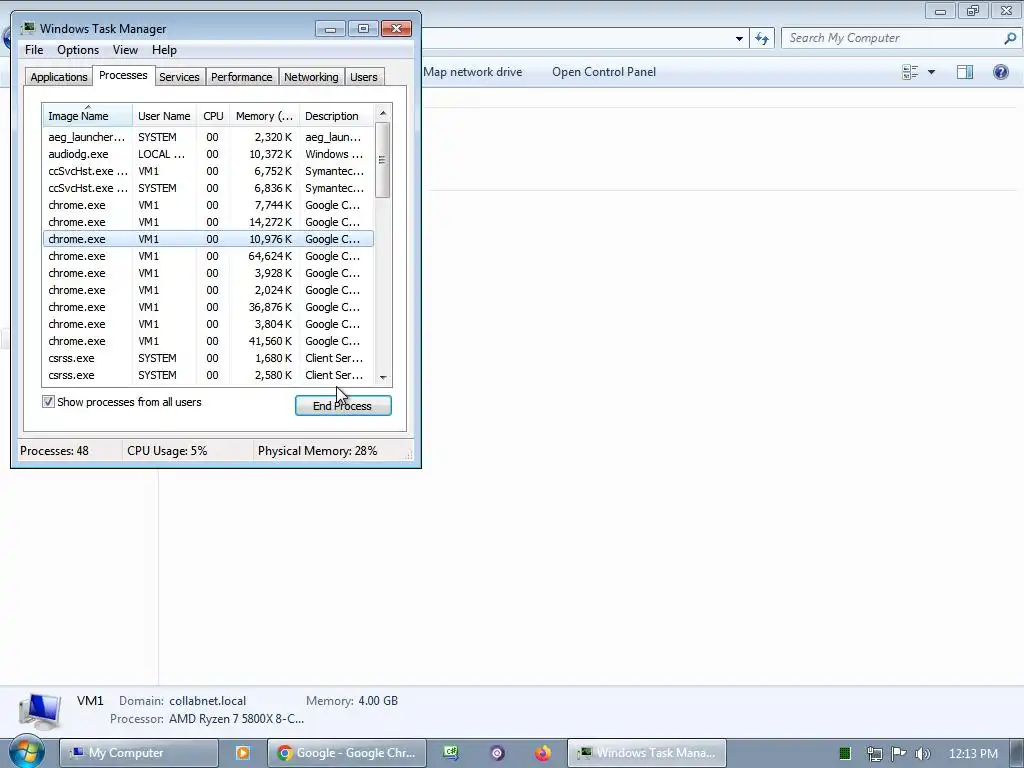The width and height of the screenshot is (1024, 768).
Task: Open the Options menu
Action: coord(78,50)
